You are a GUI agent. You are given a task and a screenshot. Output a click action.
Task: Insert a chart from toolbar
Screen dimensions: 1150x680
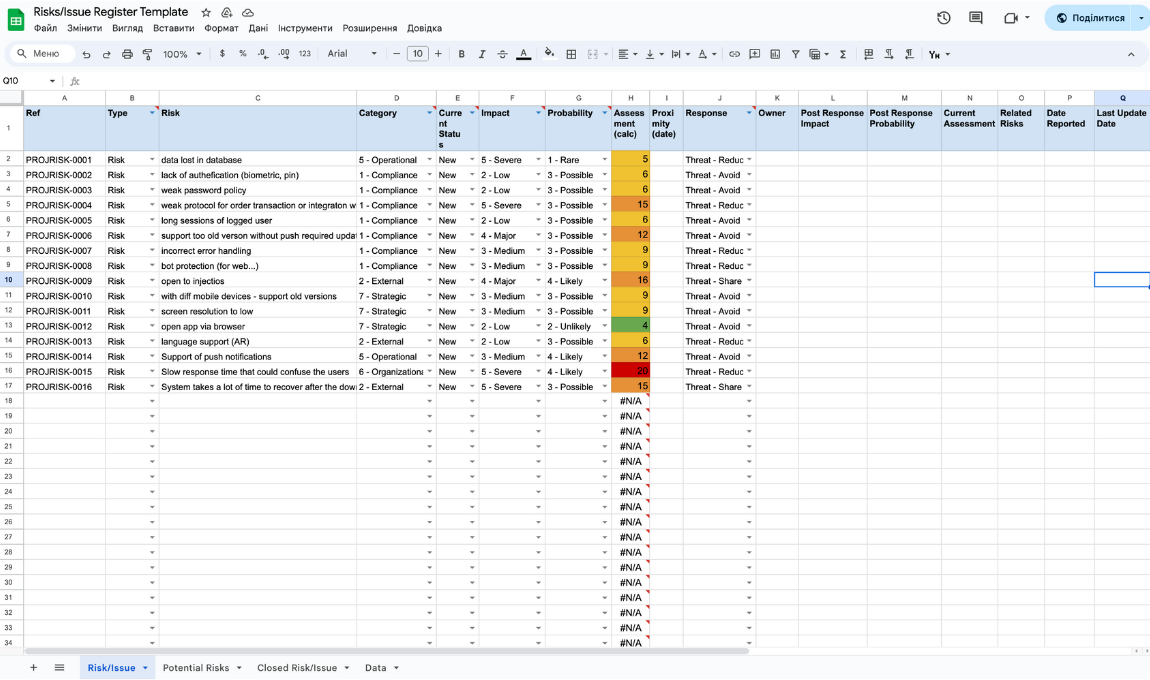775,54
